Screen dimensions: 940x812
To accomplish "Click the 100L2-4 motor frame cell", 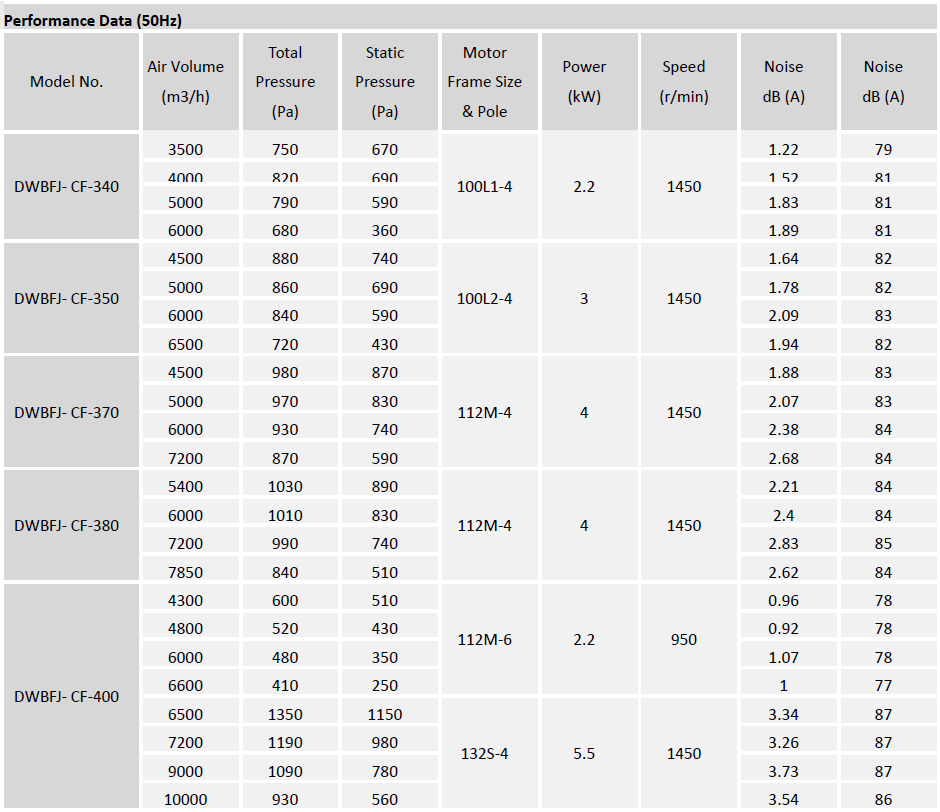I will click(x=484, y=298).
